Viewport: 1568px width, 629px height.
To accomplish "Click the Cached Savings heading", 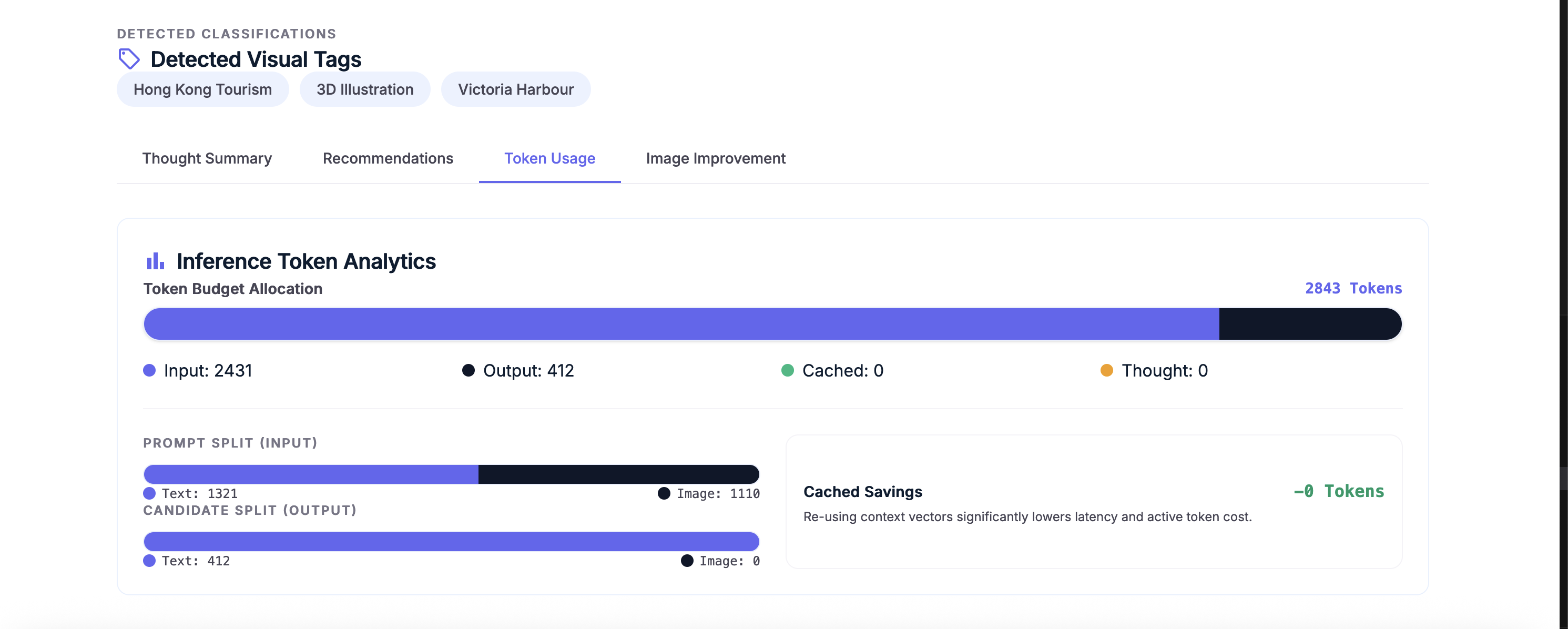I will click(862, 492).
